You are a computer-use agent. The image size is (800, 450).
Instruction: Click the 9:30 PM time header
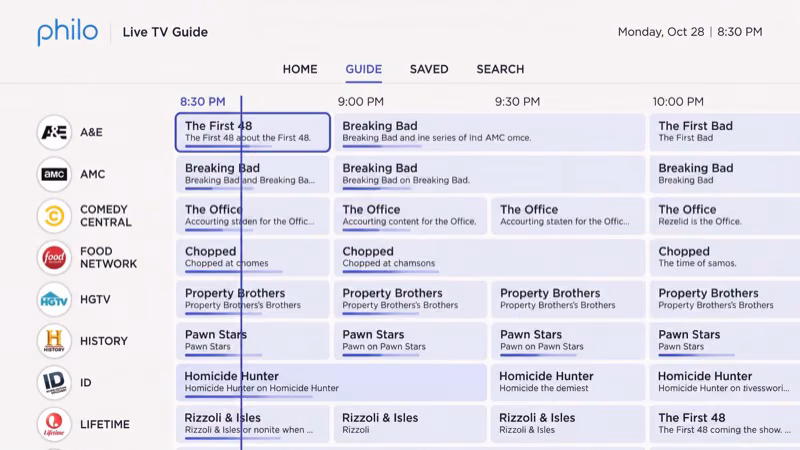pos(517,102)
